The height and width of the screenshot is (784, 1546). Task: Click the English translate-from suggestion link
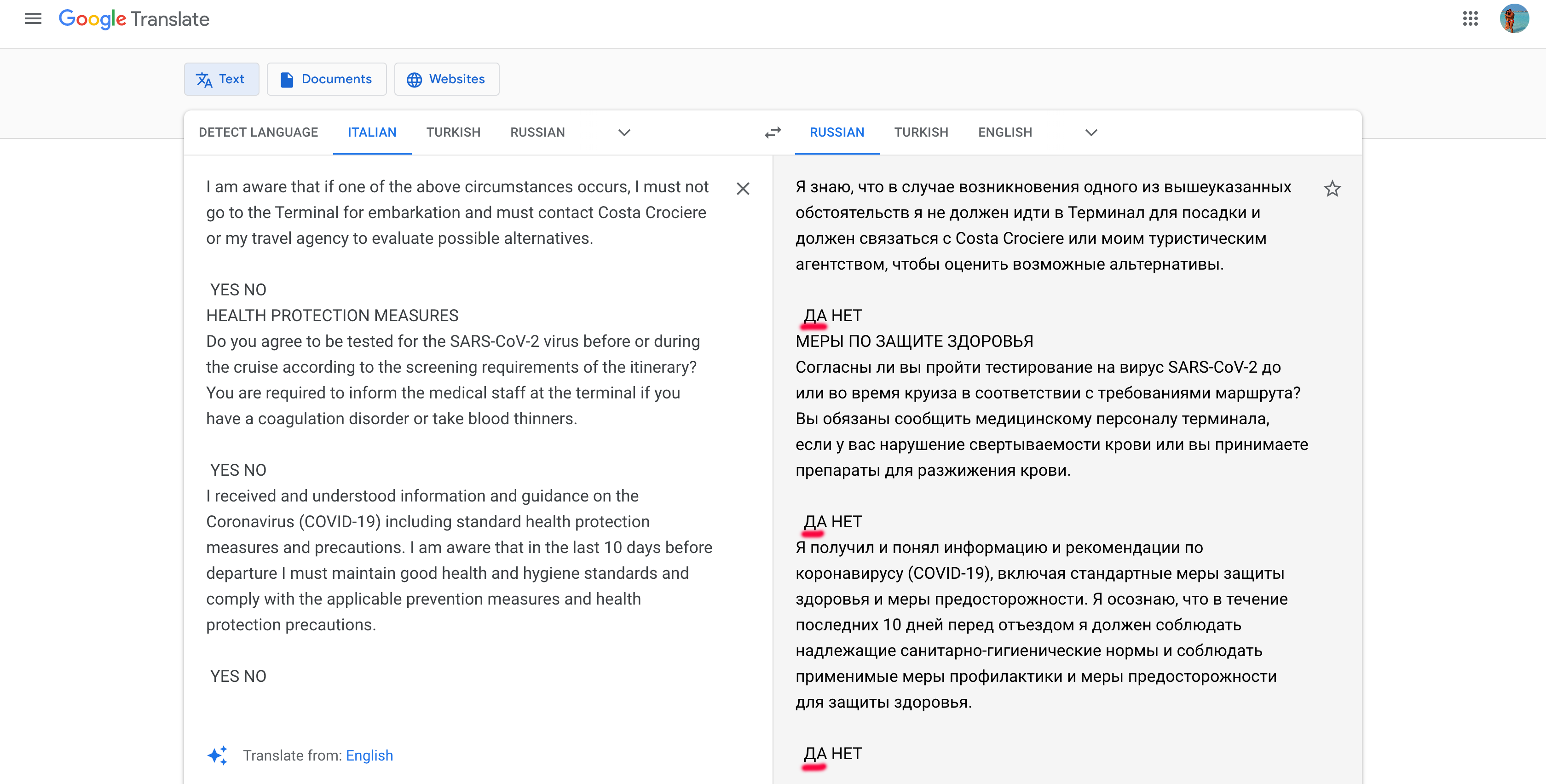369,755
